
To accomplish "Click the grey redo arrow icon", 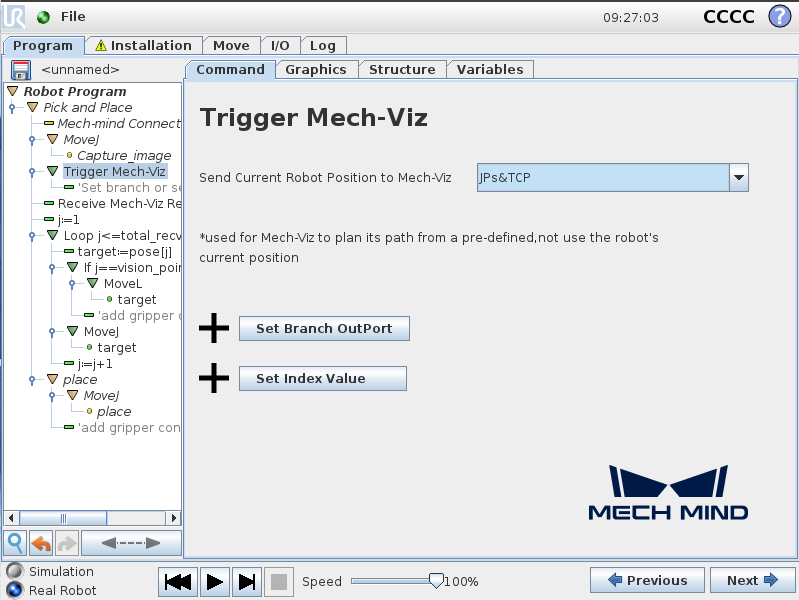I will 67,543.
